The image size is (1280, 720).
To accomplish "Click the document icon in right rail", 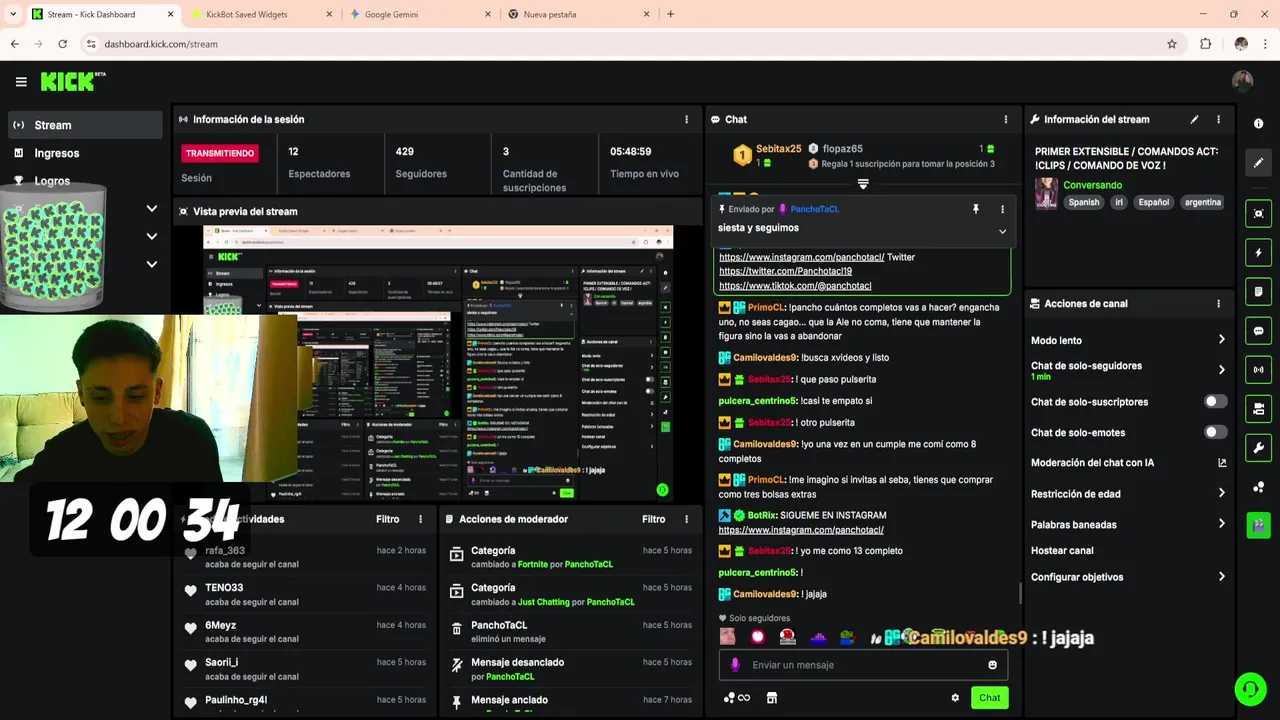I will pos(1258,292).
